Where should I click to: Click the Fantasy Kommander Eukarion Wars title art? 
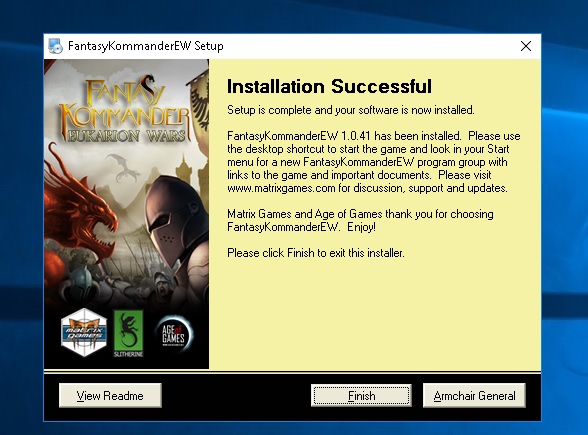(125, 109)
